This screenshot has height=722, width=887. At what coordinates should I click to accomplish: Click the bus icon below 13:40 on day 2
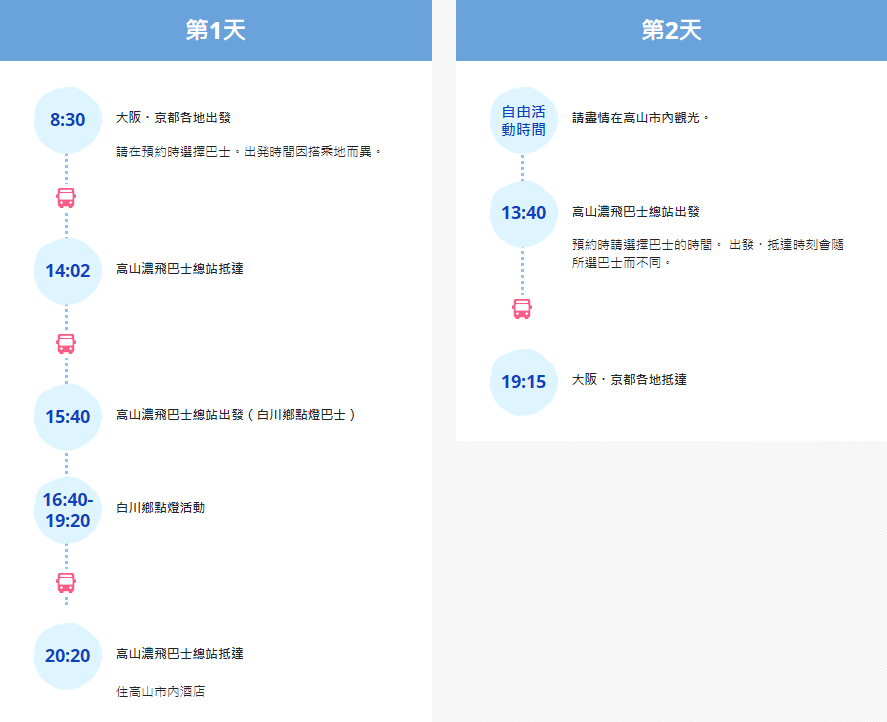pyautogui.click(x=522, y=309)
